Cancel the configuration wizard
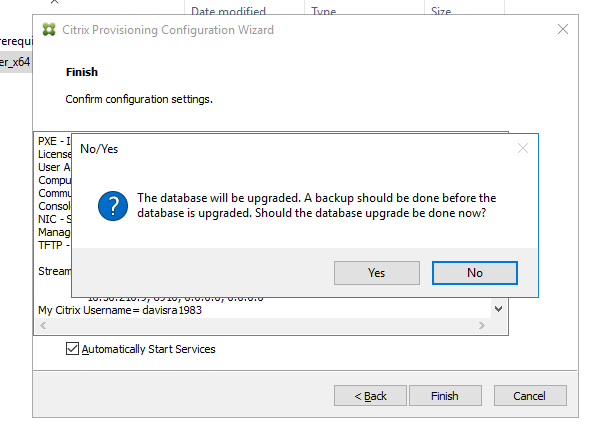Screen dimensions: 601x447 (x=530, y=396)
